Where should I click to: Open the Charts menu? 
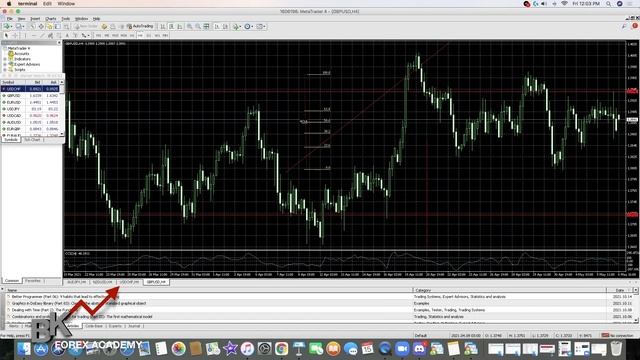pos(51,19)
